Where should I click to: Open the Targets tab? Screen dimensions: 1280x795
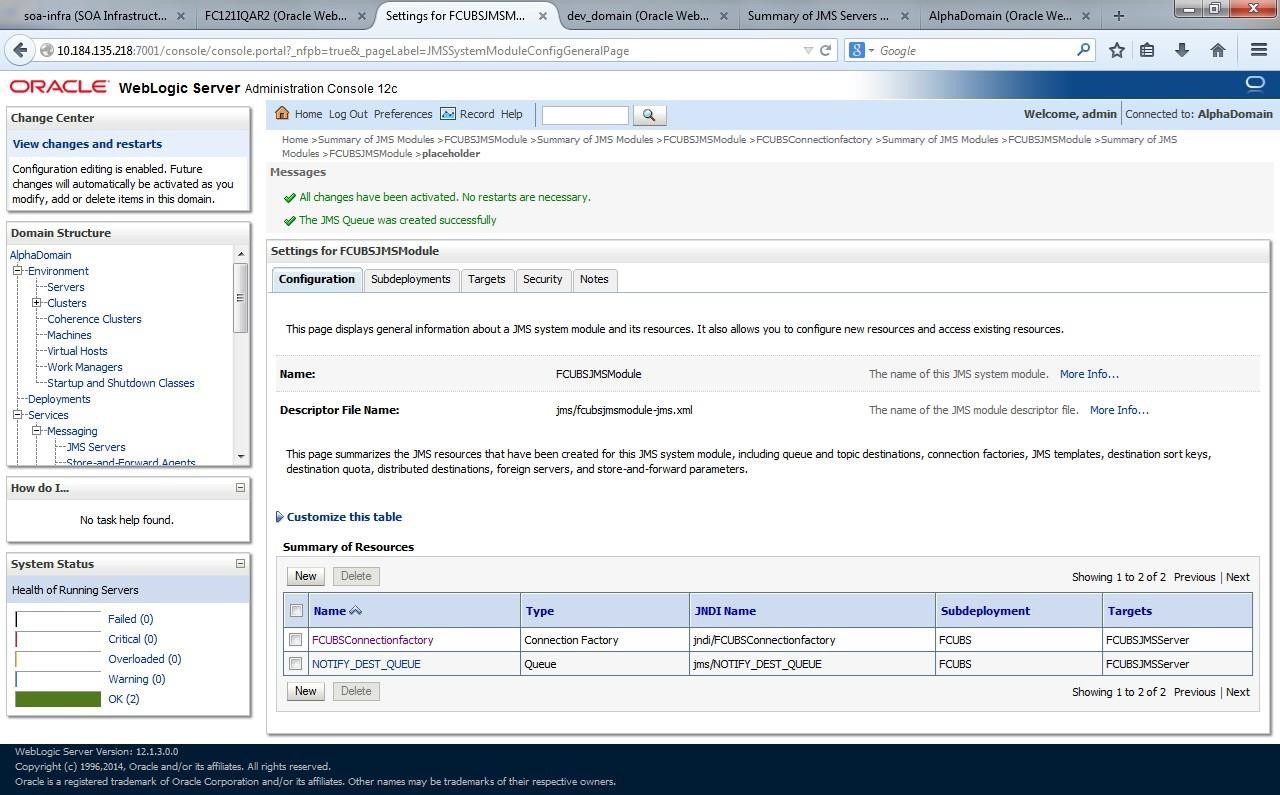pos(487,280)
